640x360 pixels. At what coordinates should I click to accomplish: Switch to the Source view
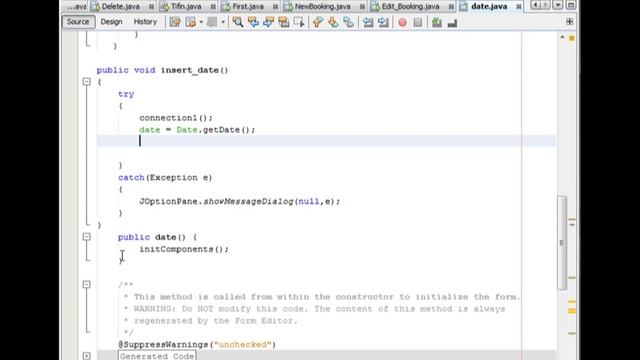click(78, 22)
